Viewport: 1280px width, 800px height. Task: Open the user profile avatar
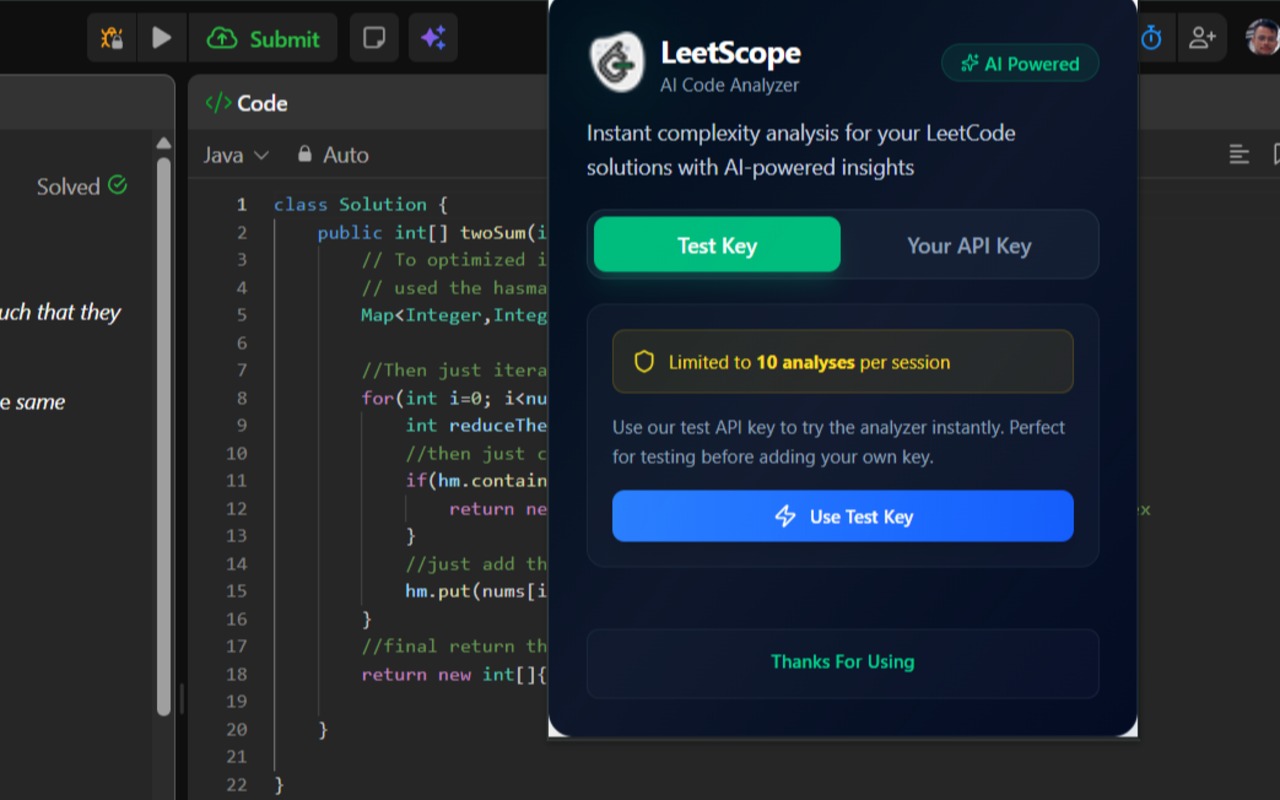click(1264, 37)
